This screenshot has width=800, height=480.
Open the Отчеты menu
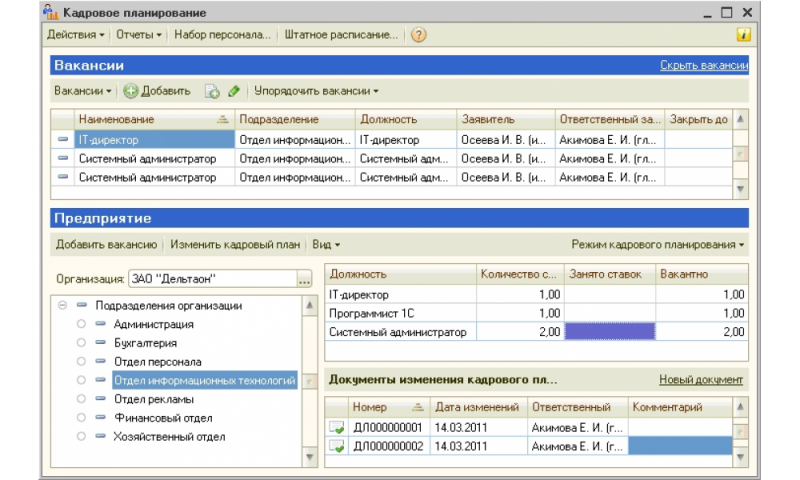[x=138, y=35]
